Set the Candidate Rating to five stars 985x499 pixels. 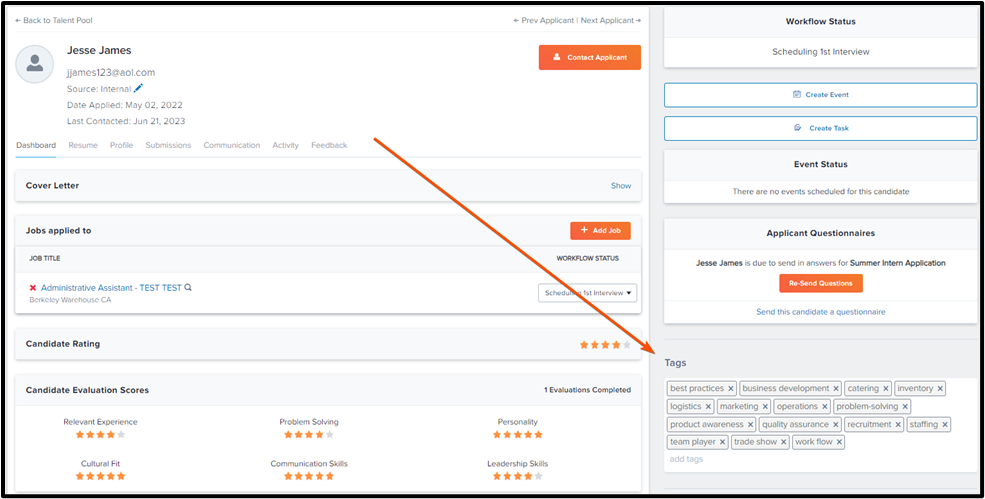[627, 345]
